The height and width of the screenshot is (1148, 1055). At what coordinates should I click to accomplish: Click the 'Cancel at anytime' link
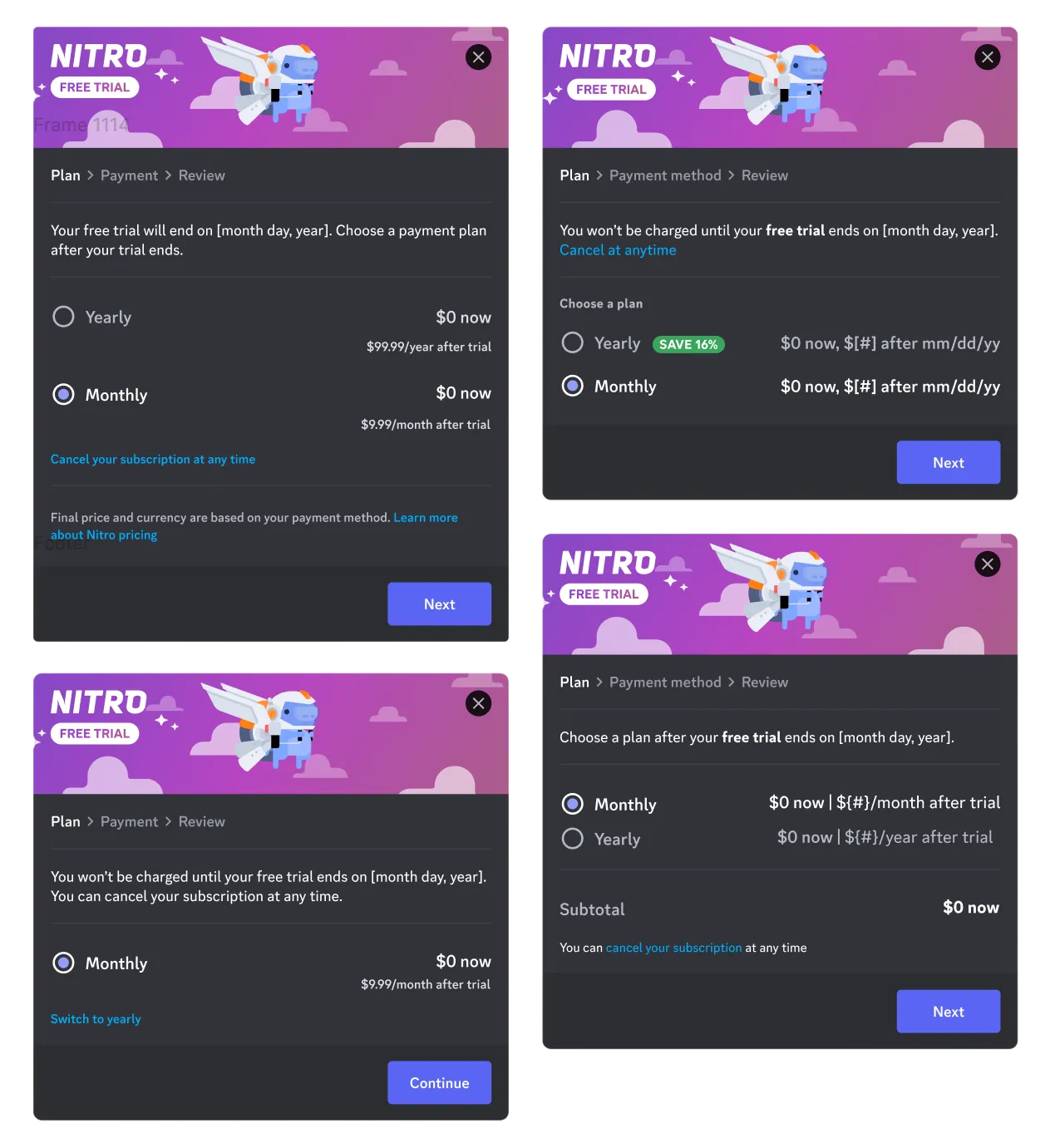(618, 250)
